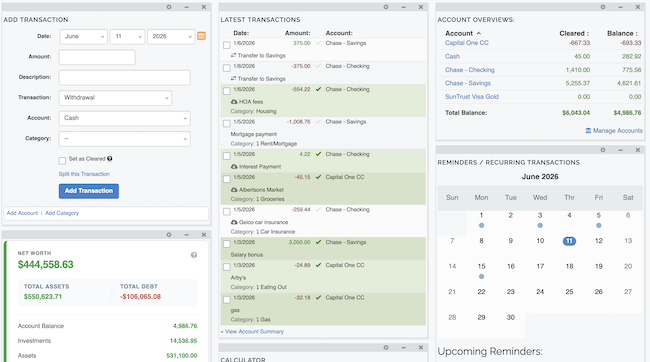Click the Amount input field
Image resolution: width=650 pixels, height=362 pixels.
tap(97, 57)
